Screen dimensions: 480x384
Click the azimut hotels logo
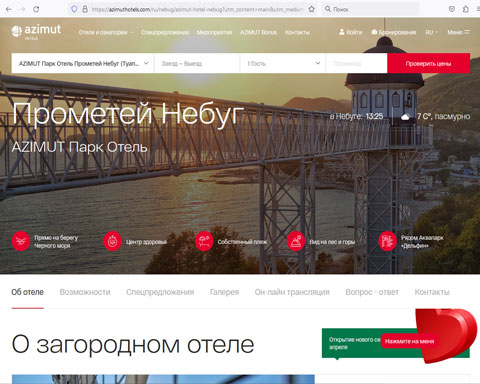[x=36, y=32]
